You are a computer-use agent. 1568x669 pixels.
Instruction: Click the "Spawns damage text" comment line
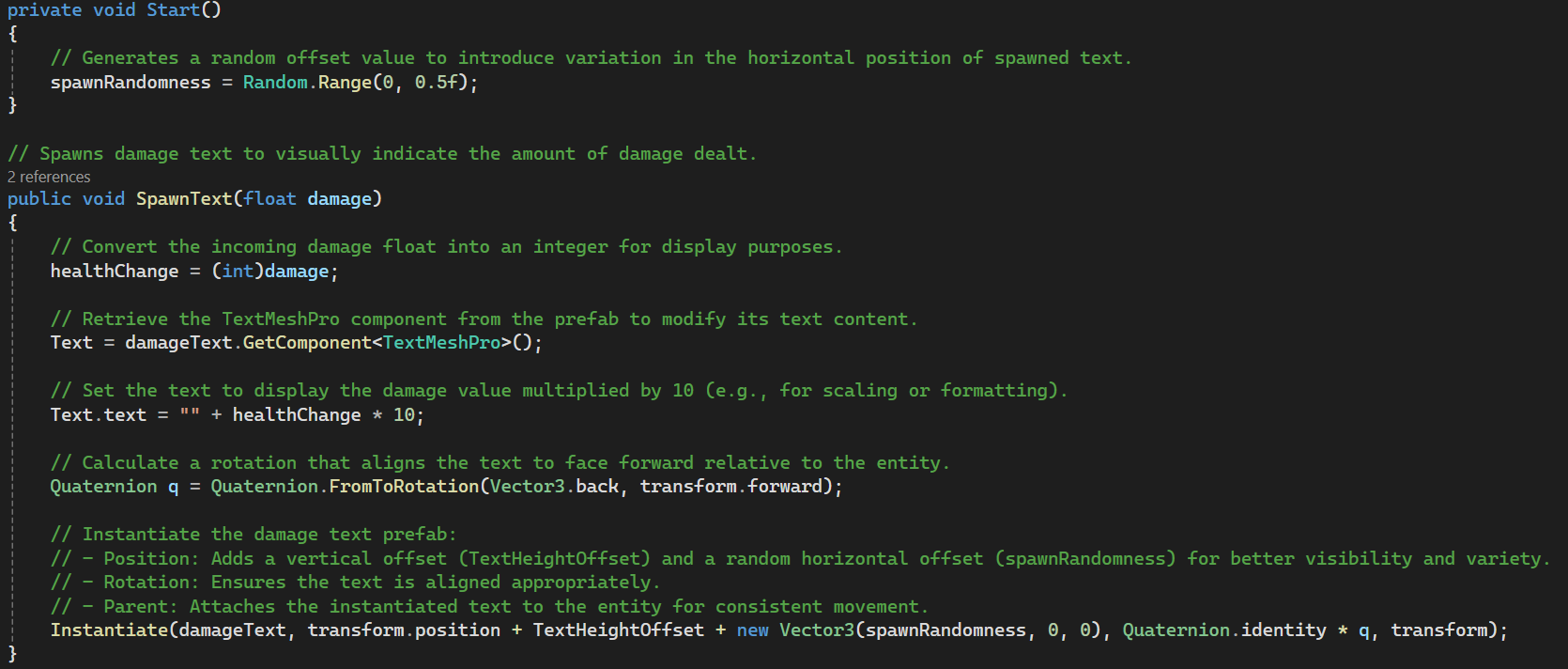tap(381, 153)
